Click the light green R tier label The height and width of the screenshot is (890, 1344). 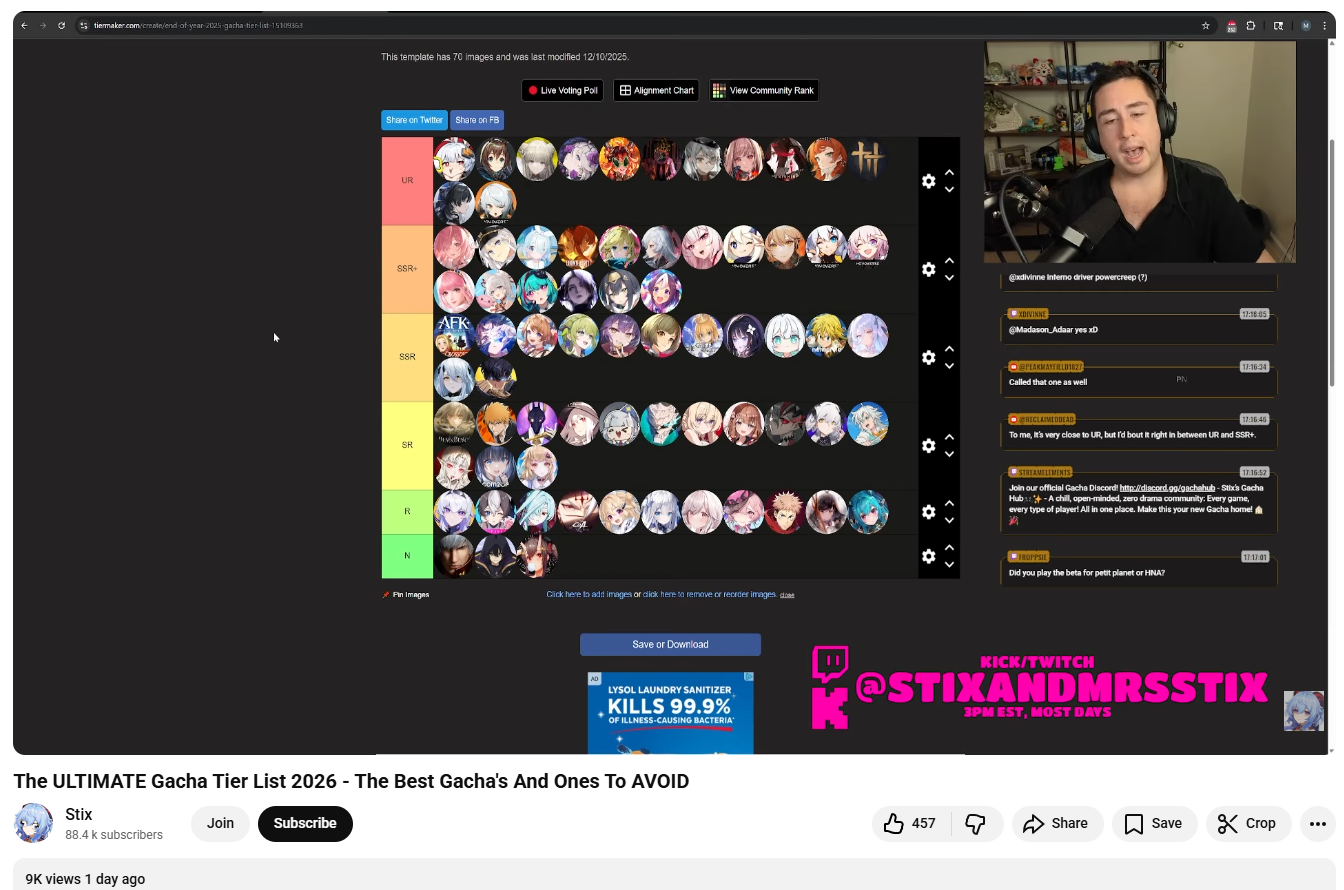click(x=407, y=512)
